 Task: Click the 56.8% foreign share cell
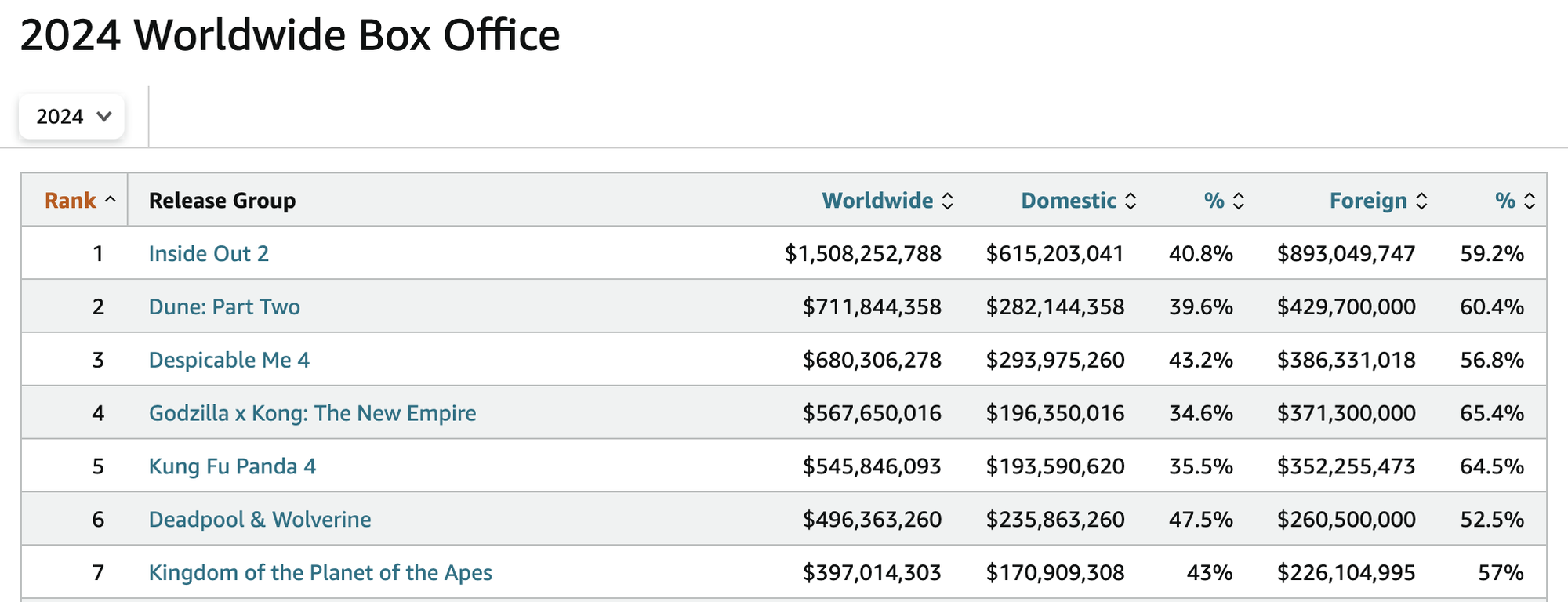click(x=1492, y=361)
